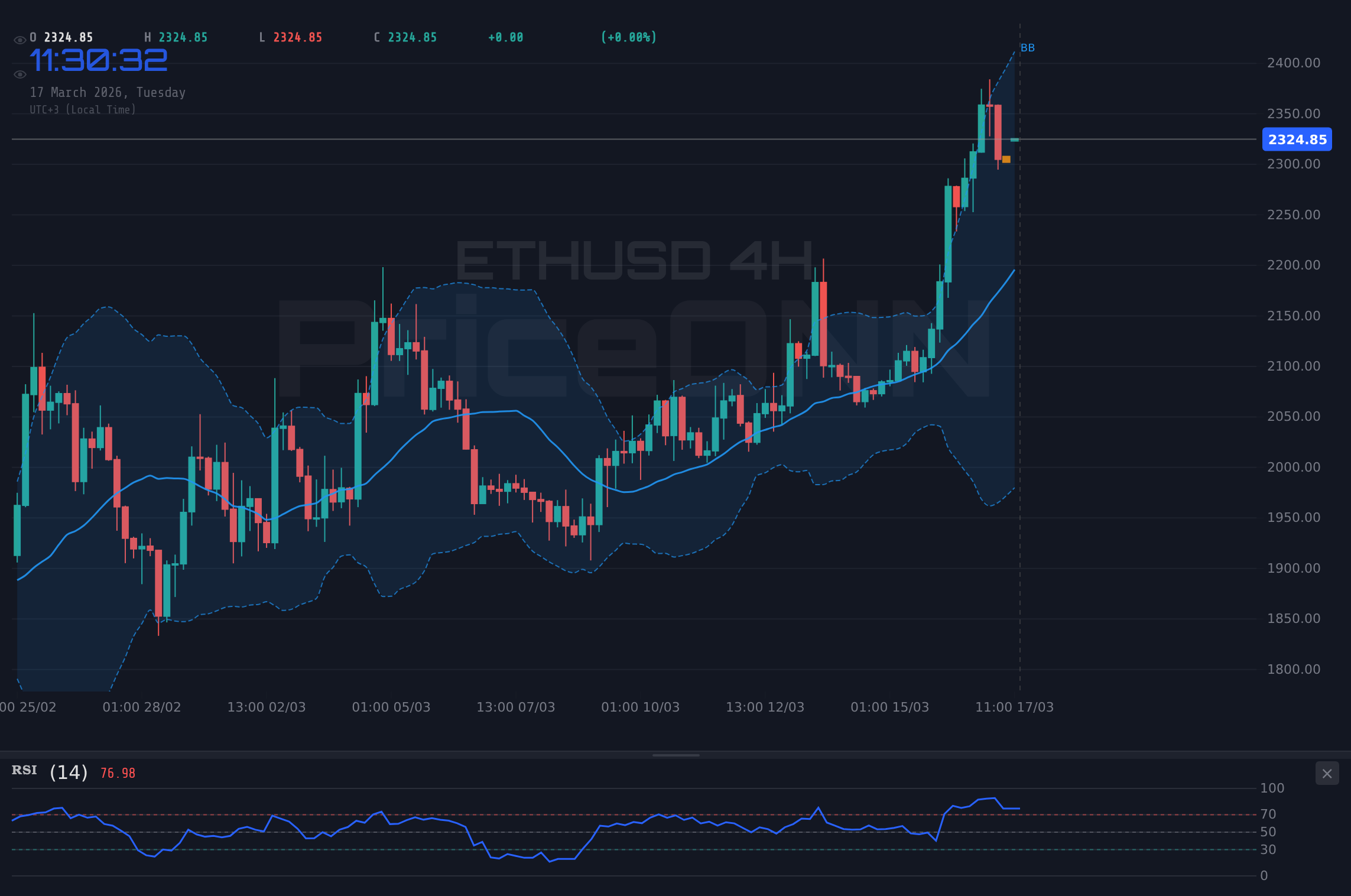Click the highlighted 2324.85 price label
The width and height of the screenshot is (1351, 896).
(1297, 139)
